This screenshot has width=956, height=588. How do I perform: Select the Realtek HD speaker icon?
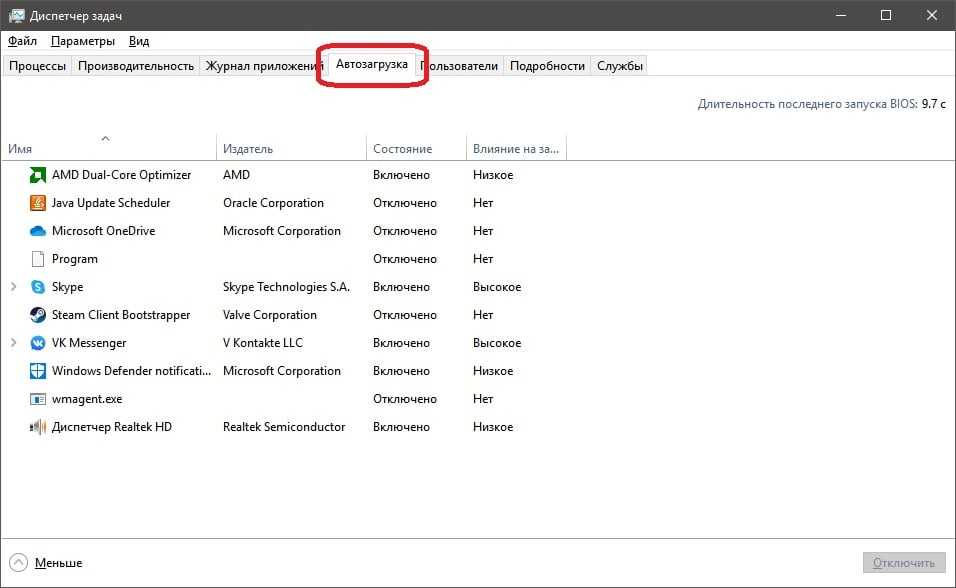[x=38, y=427]
